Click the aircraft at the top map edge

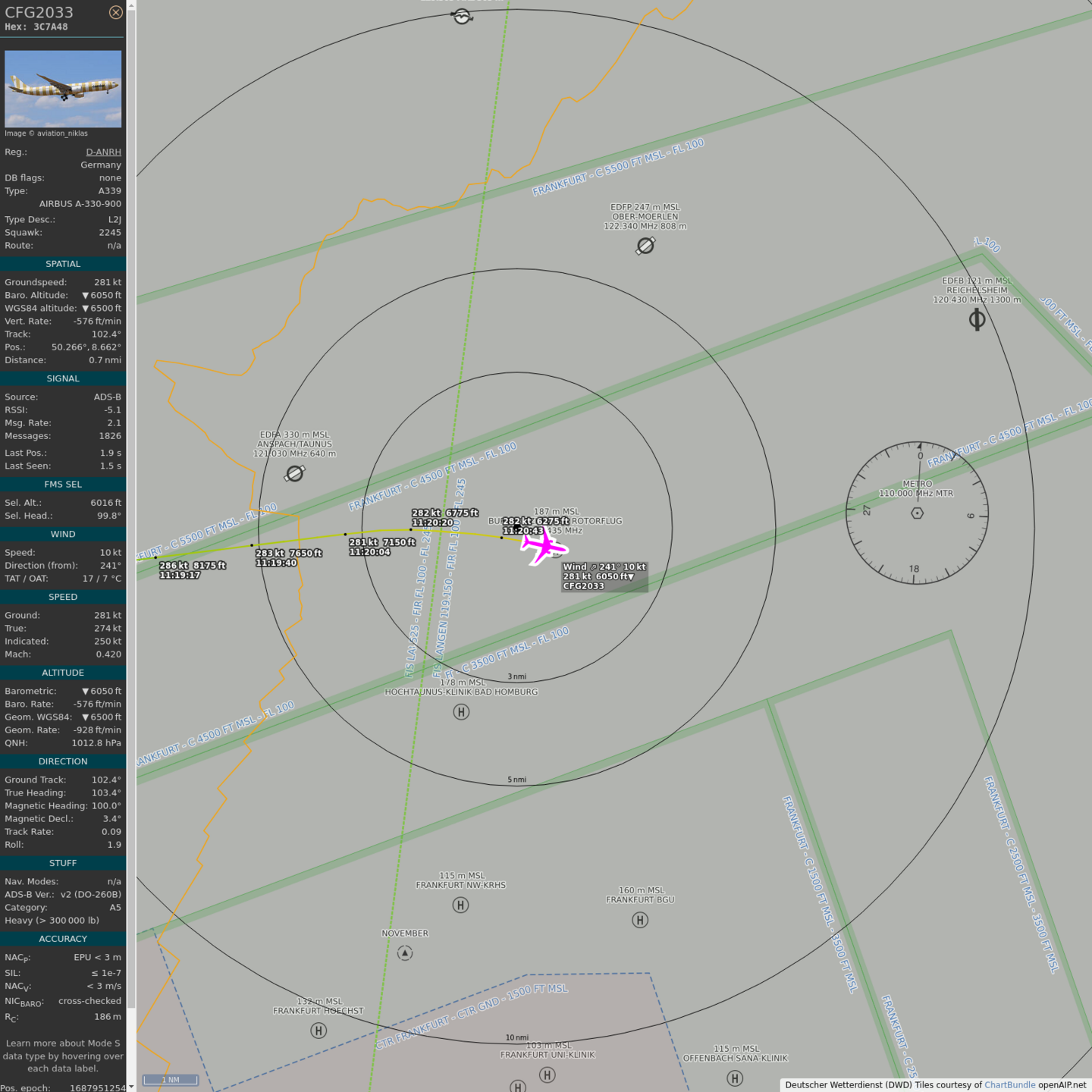coord(462,16)
